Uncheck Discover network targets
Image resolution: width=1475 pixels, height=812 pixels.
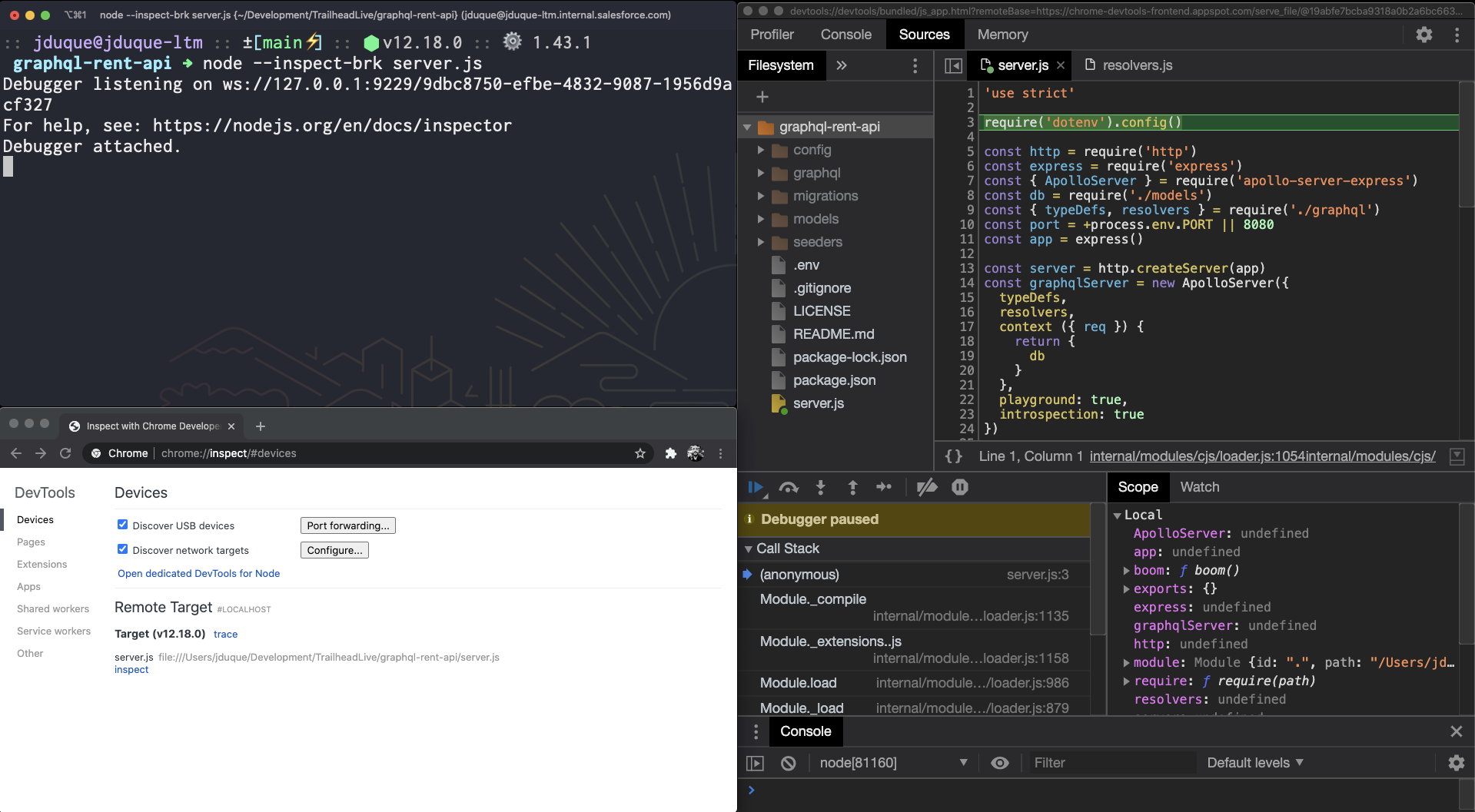click(x=123, y=549)
